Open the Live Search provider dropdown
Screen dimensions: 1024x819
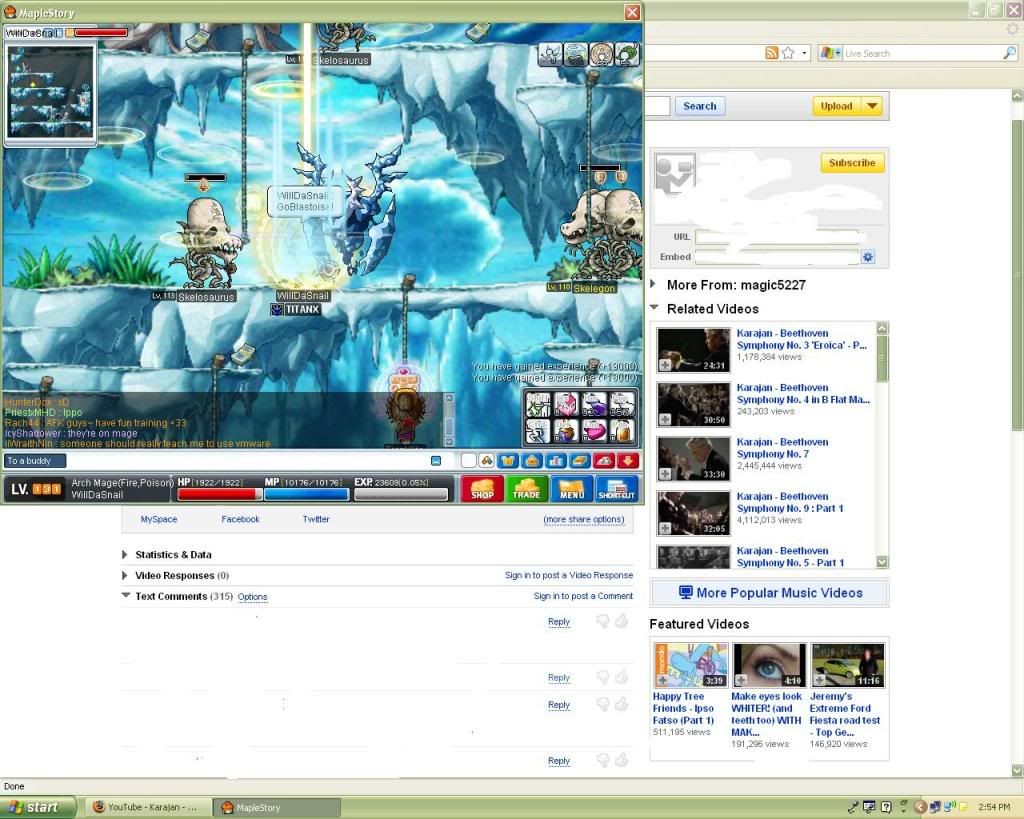tap(831, 53)
